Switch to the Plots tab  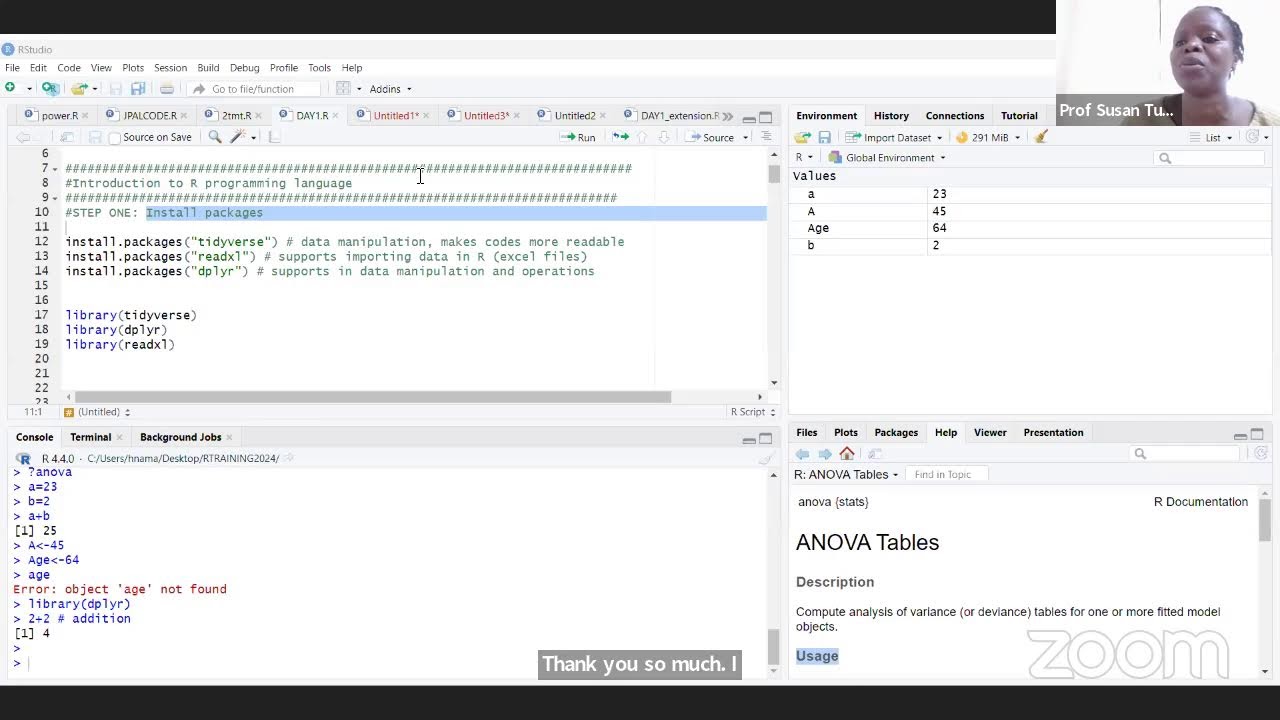click(845, 433)
